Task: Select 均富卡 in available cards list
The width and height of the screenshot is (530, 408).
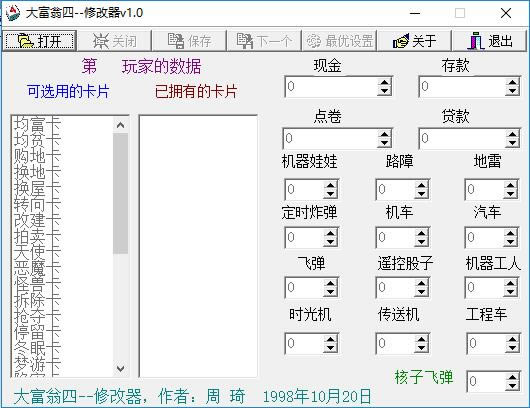Action: (x=37, y=124)
